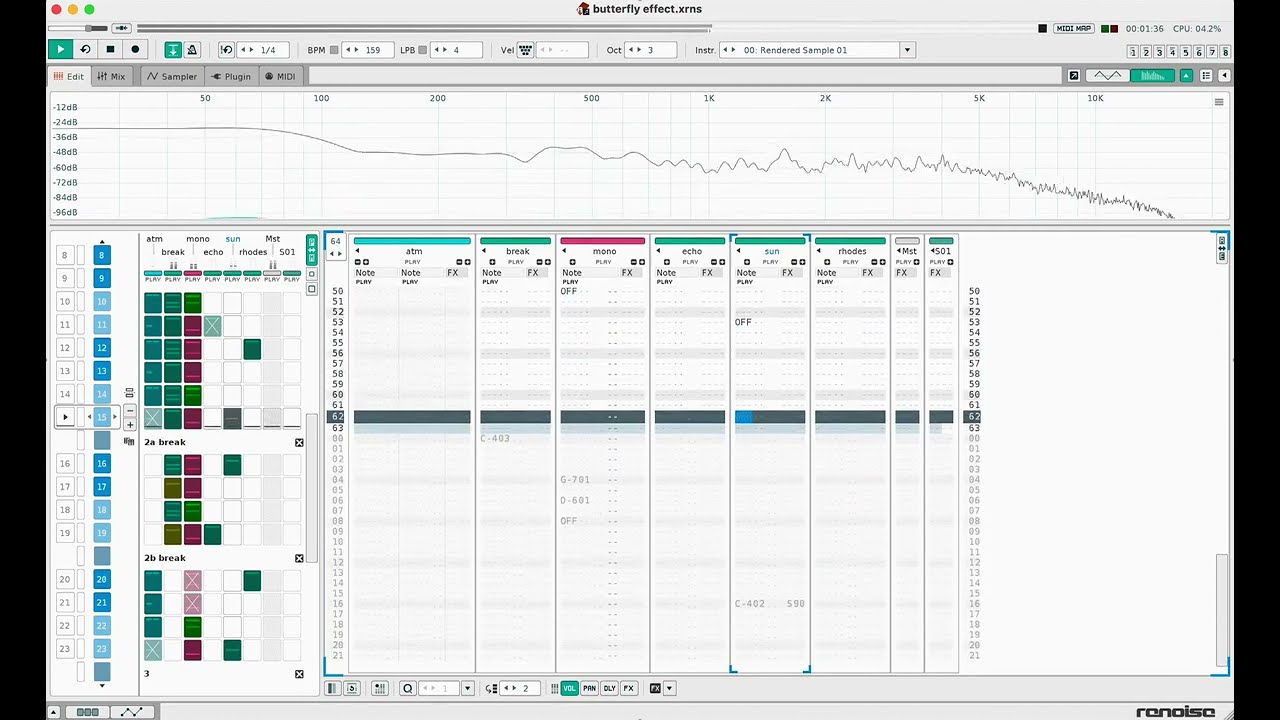Open the FX dropdown arrow at bottom

click(669, 688)
